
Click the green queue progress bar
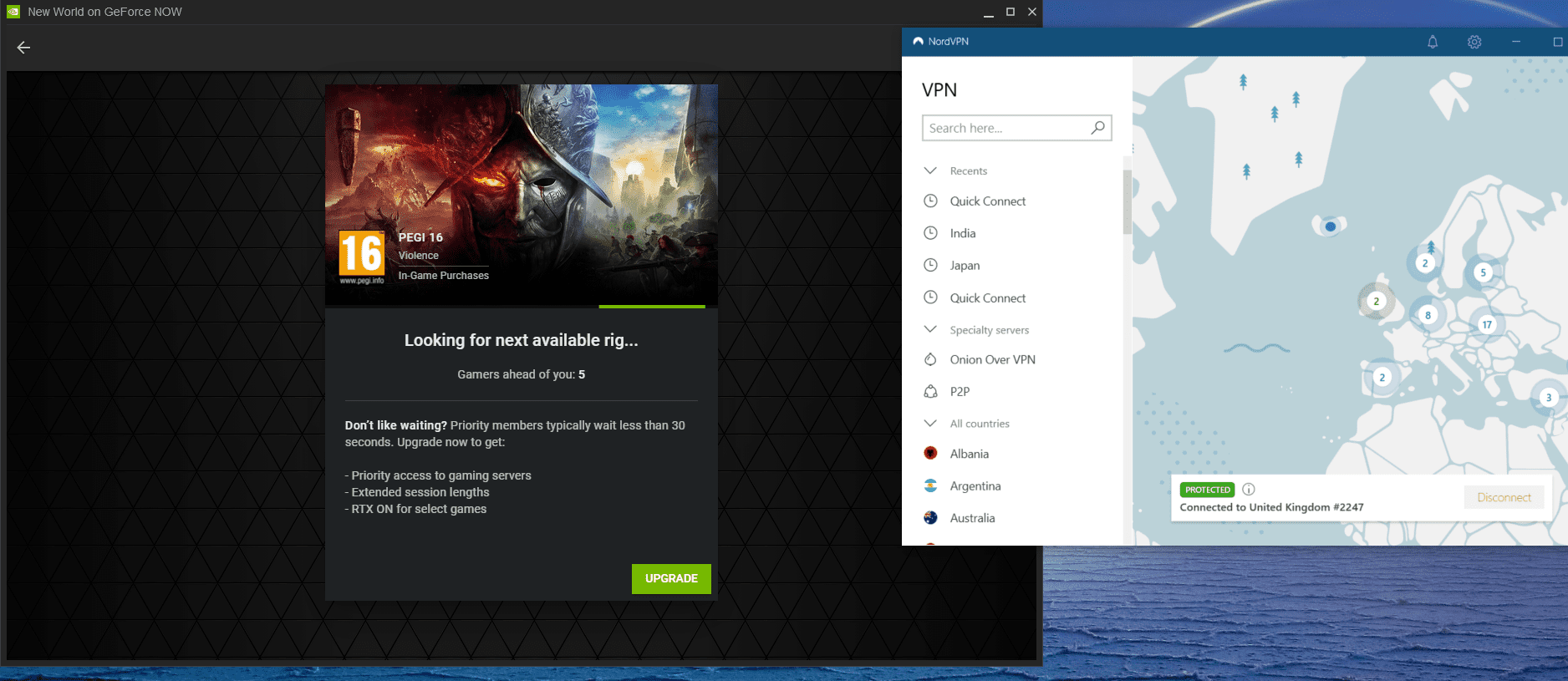[652, 307]
